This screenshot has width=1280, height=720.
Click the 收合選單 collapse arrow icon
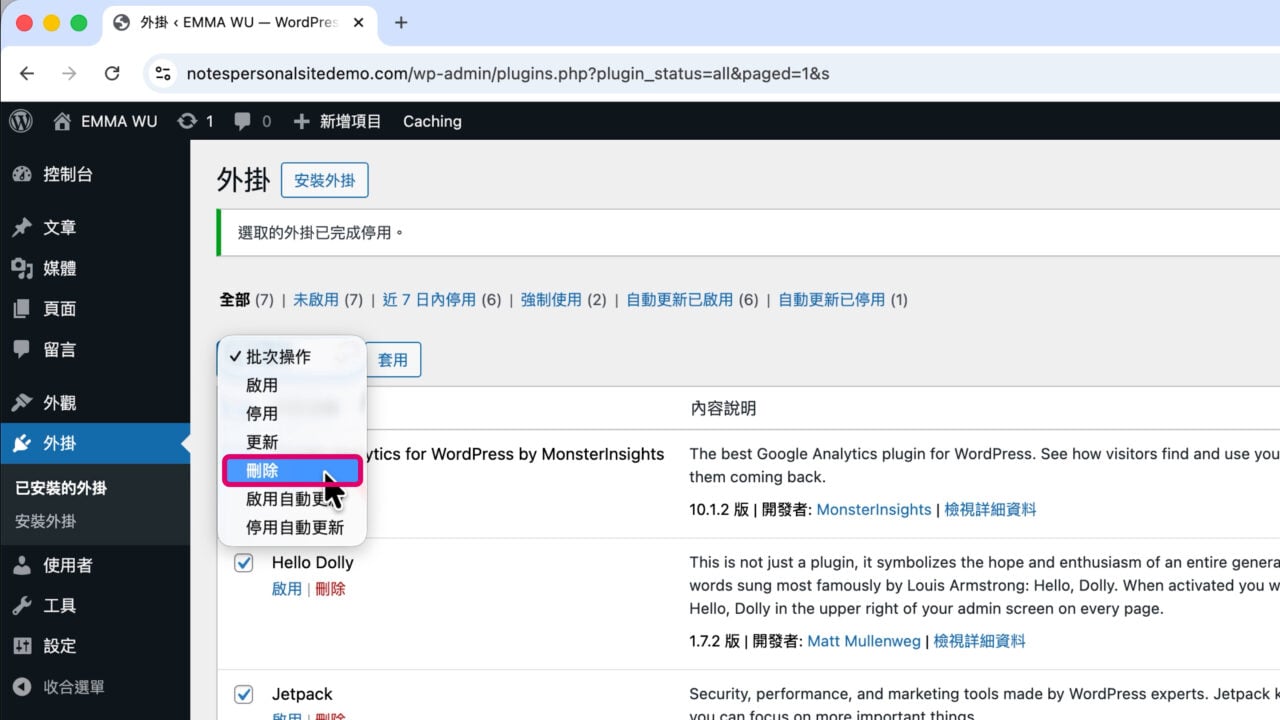tap(22, 687)
